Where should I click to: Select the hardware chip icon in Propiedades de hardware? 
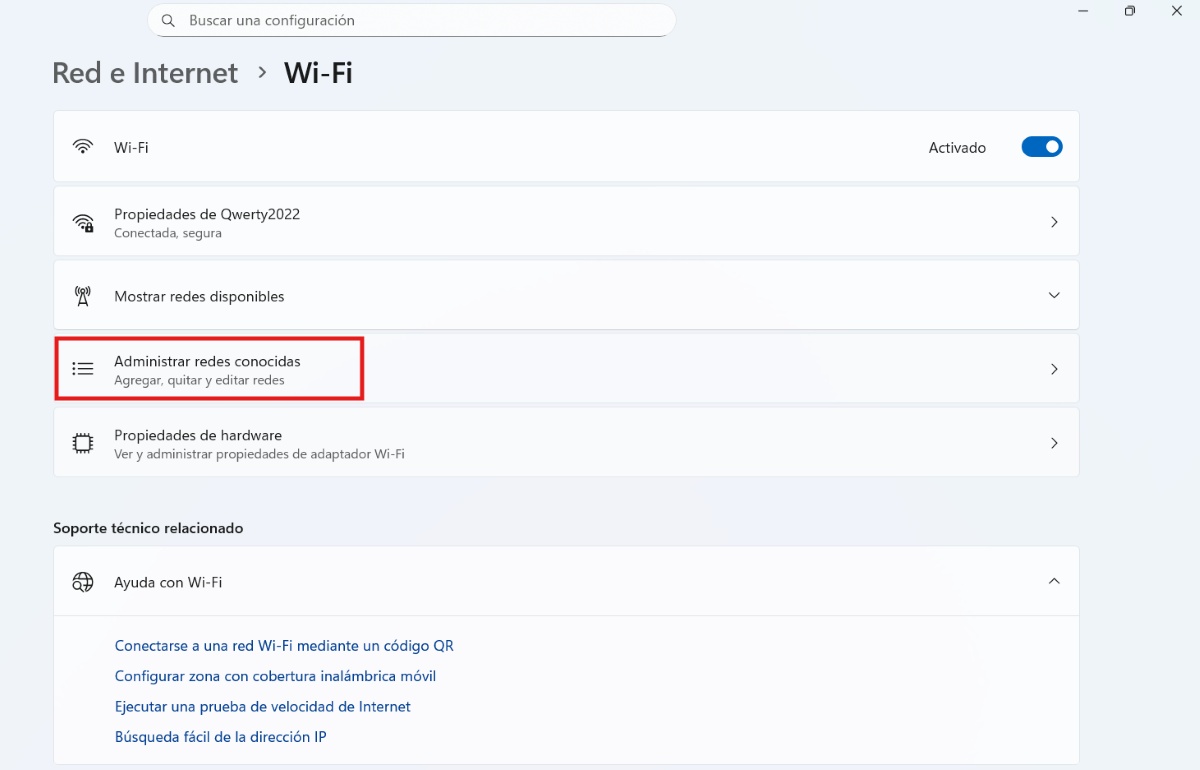pos(82,442)
